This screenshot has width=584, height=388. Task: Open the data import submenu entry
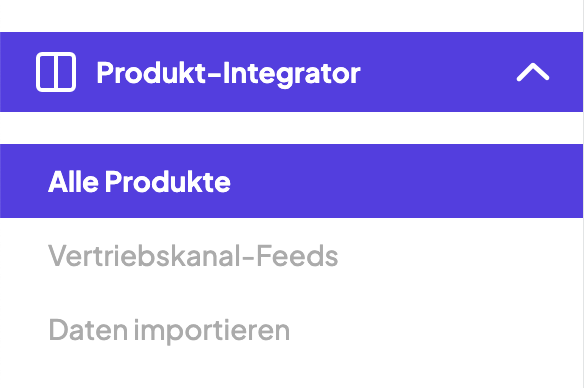coord(169,330)
